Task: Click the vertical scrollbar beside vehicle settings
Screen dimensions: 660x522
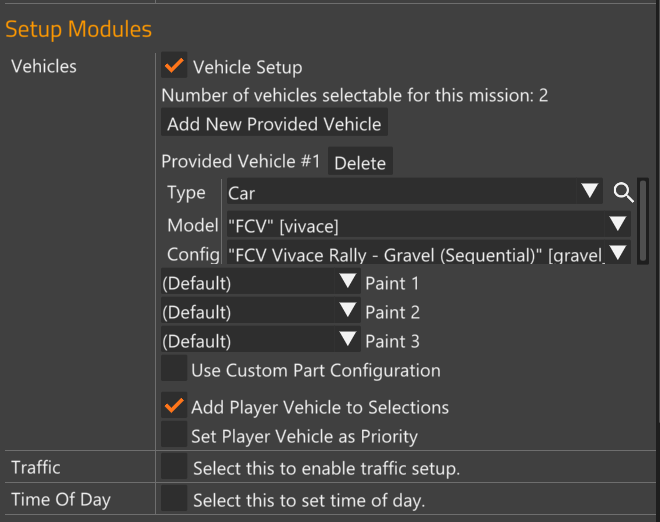Action: [643, 220]
